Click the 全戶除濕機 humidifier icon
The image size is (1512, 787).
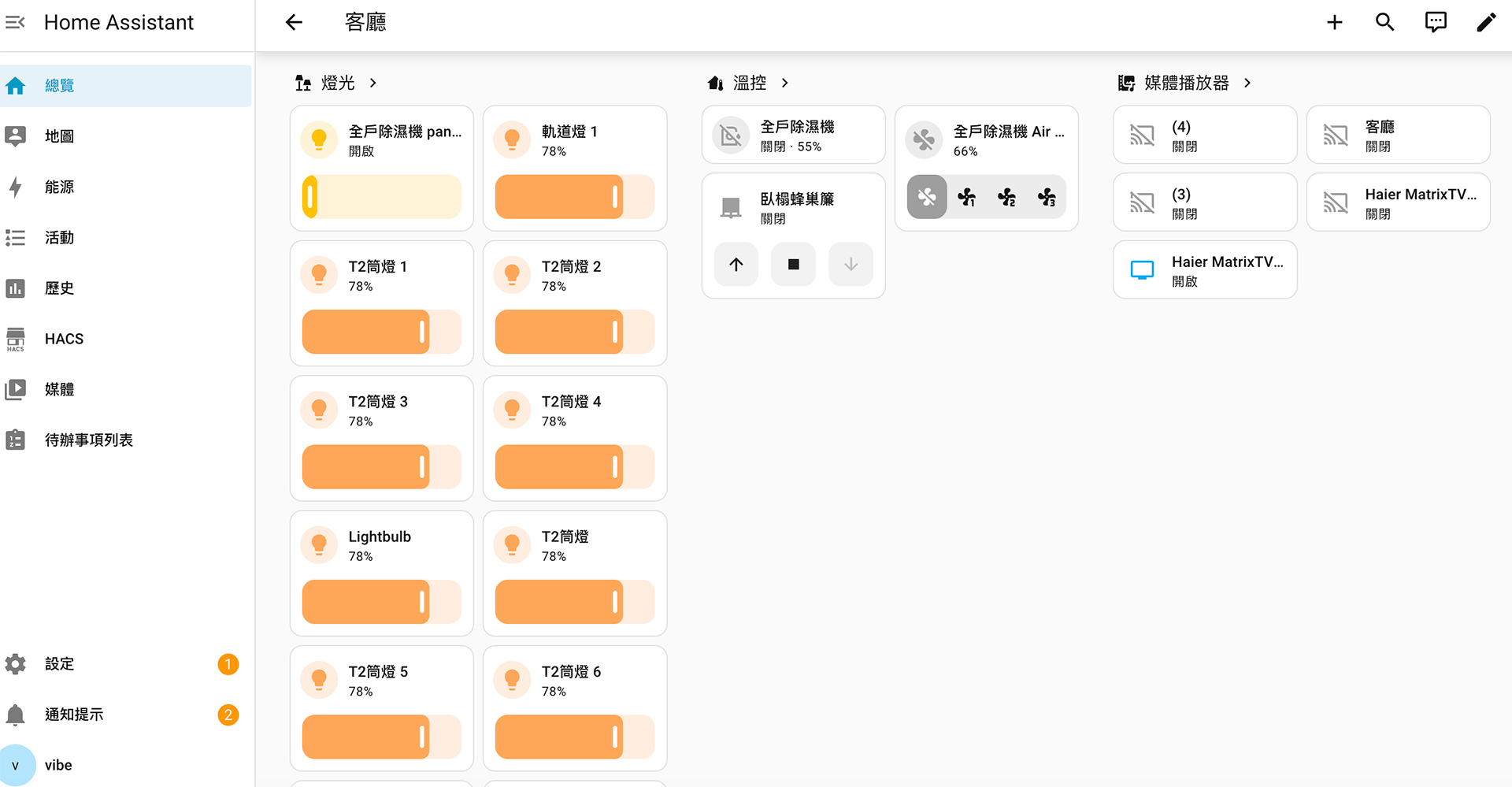click(731, 135)
